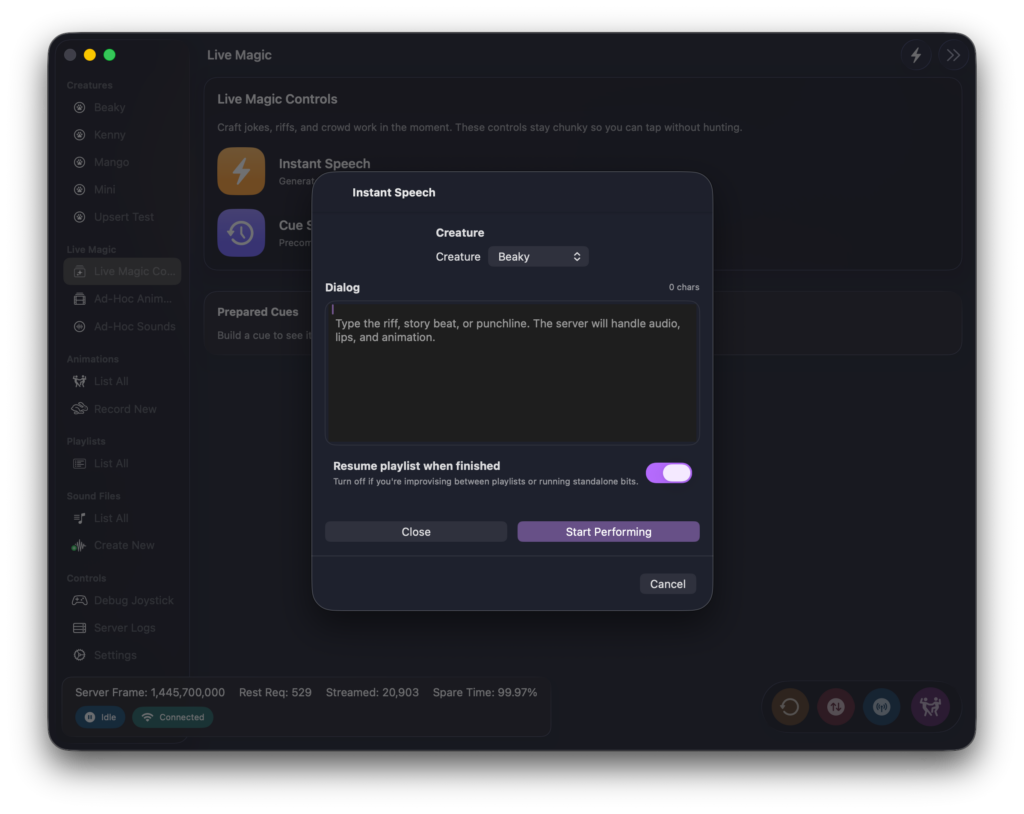Toggle the Idle status pill
Viewport: 1024px width, 814px height.
pos(100,717)
